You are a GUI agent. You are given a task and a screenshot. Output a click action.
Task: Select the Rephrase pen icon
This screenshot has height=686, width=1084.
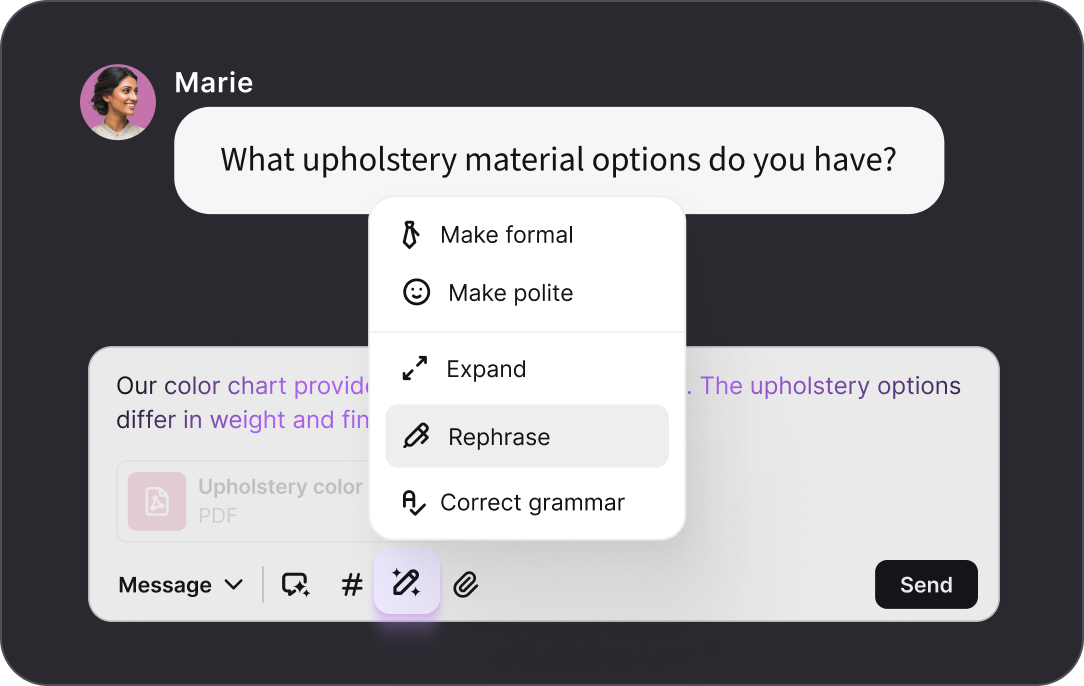pyautogui.click(x=415, y=436)
